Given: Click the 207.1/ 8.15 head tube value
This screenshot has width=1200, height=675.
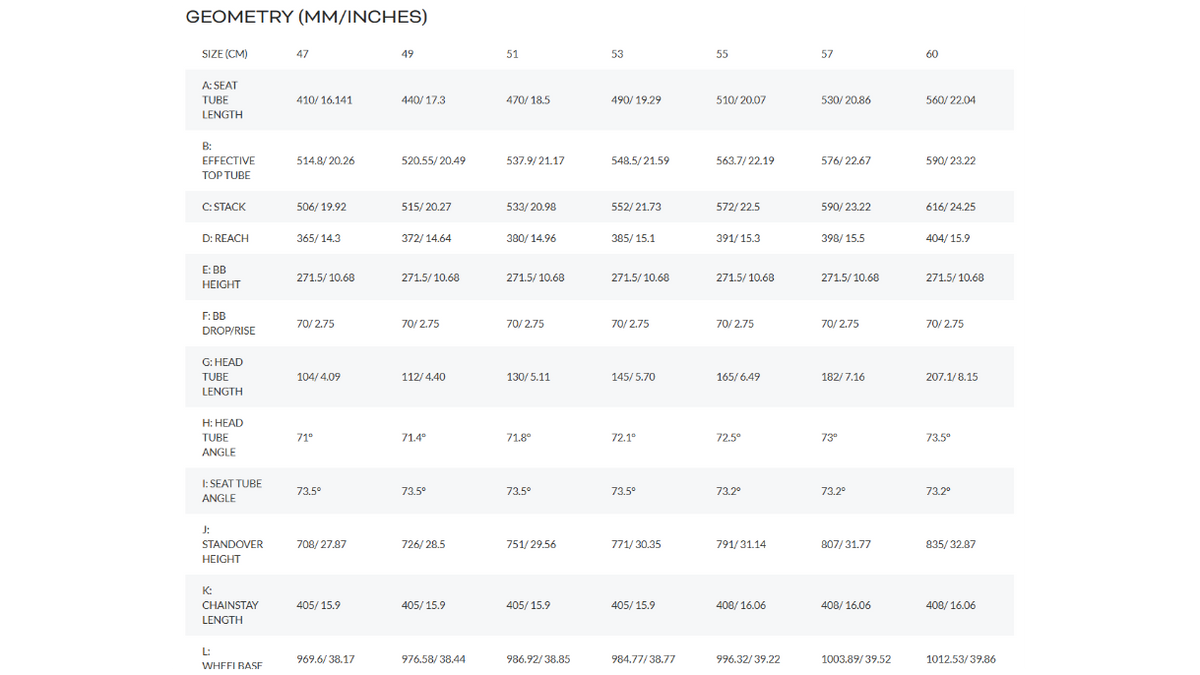Looking at the screenshot, I should (x=952, y=377).
